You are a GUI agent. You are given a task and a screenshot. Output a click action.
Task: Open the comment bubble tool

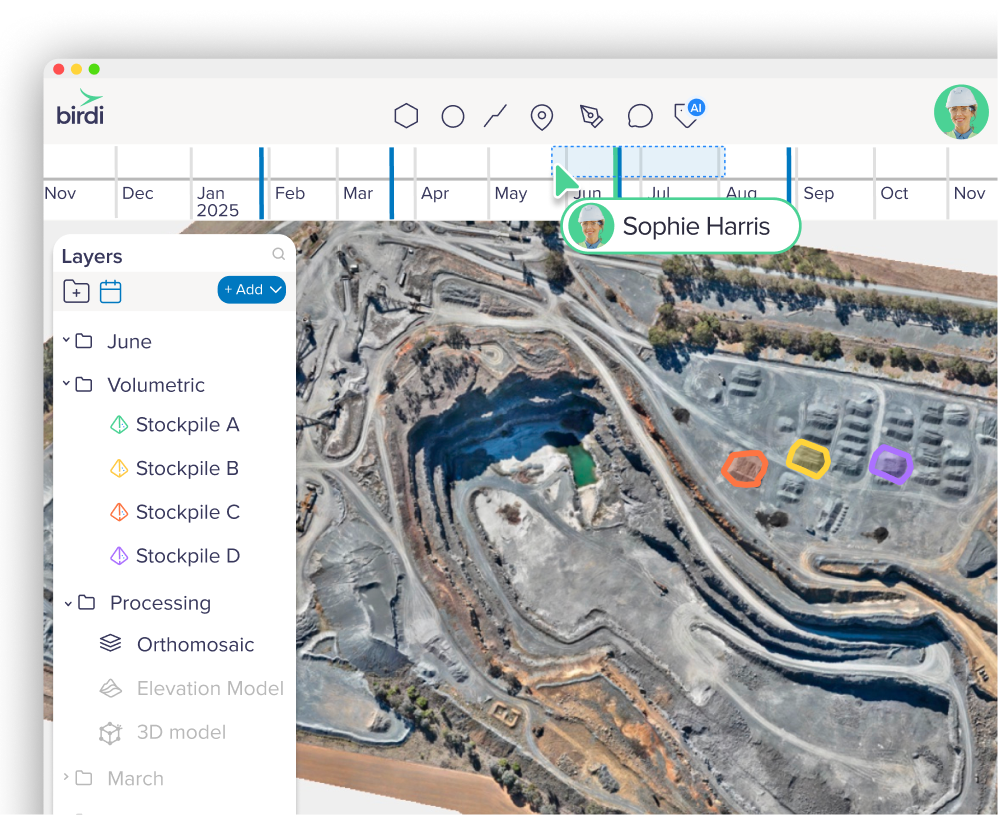pos(640,116)
